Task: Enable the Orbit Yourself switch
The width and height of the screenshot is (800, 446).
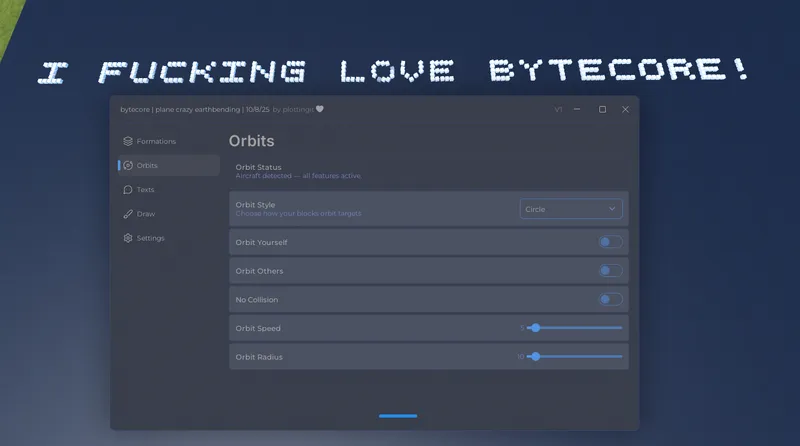Action: (x=610, y=242)
